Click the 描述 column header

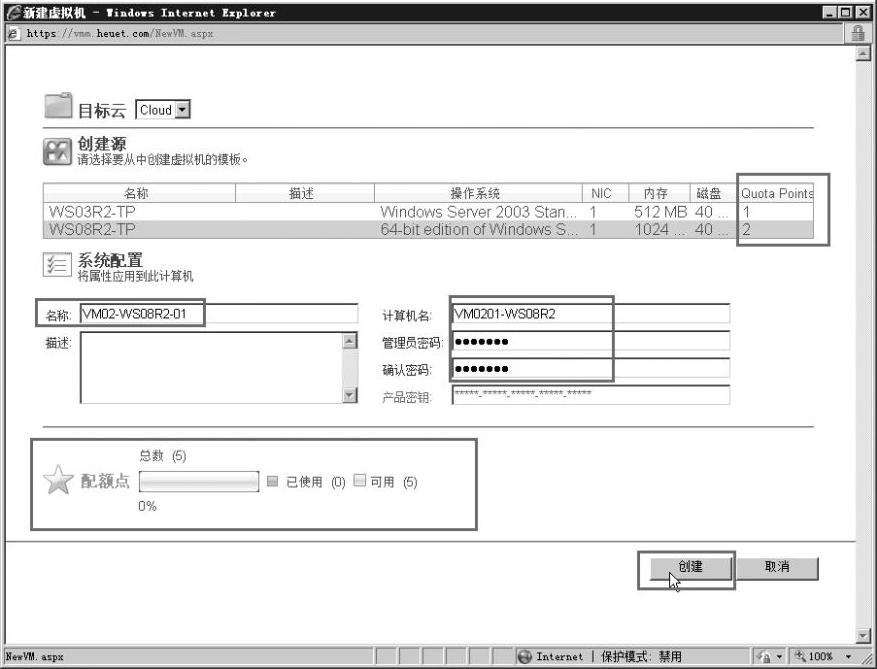(x=305, y=193)
